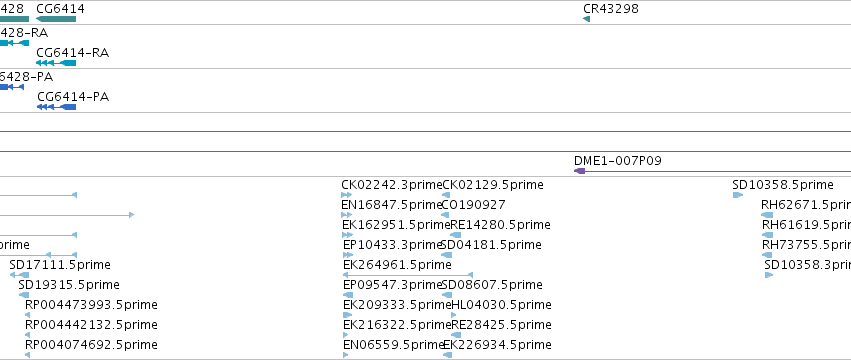Select the RH73755.5prime EST glyph
Image resolution: width=851 pixels, height=360 pixels.
[x=767, y=255]
